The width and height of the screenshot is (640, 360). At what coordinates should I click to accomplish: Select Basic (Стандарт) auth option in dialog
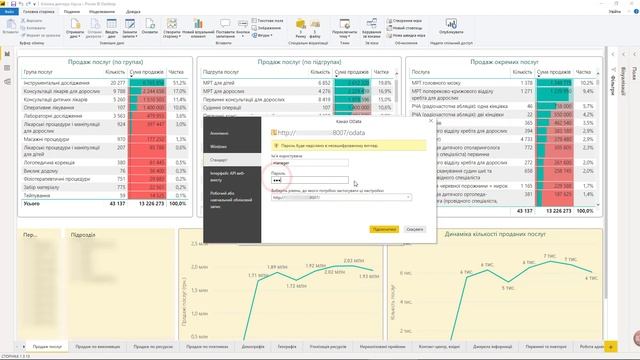point(232,160)
